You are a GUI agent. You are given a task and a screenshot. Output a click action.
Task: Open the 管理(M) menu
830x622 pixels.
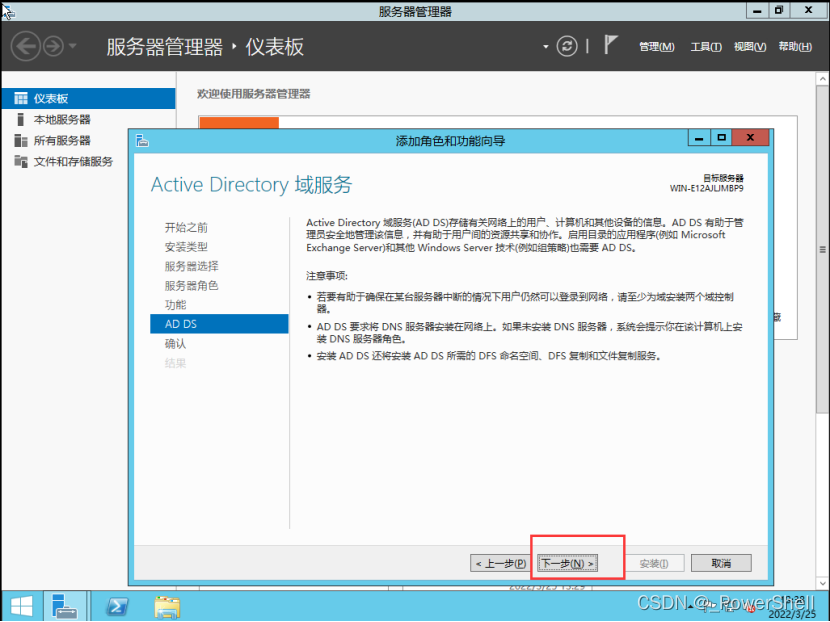tap(656, 47)
